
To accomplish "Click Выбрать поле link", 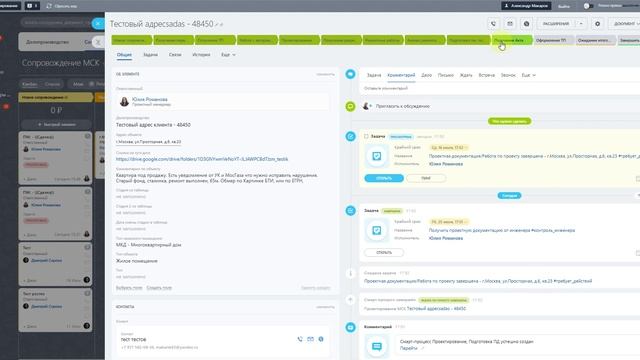I will (129, 288).
